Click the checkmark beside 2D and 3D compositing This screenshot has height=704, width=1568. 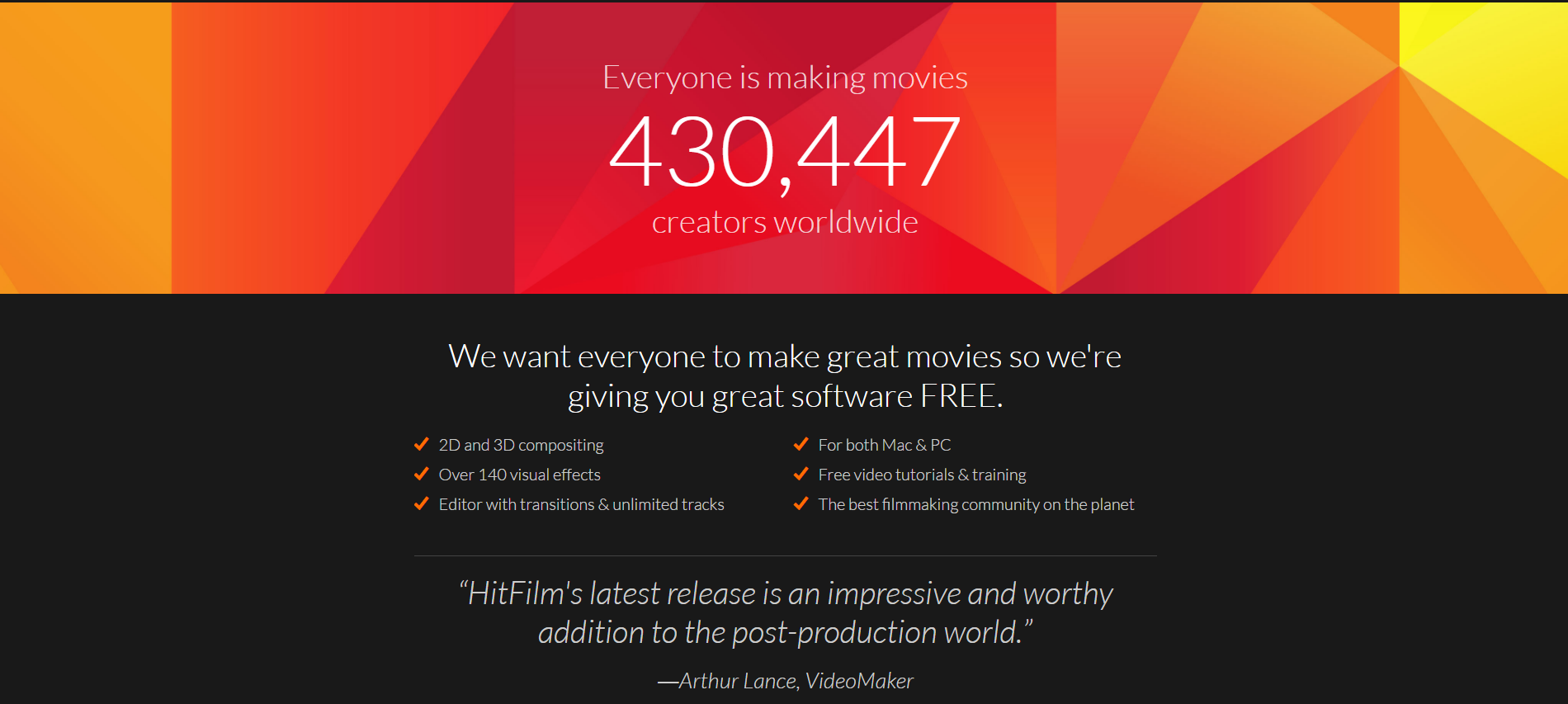point(421,444)
